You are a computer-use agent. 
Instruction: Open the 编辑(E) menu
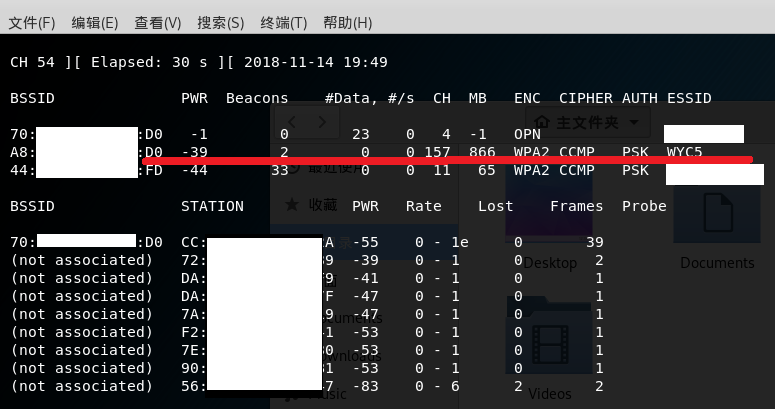pyautogui.click(x=95, y=22)
